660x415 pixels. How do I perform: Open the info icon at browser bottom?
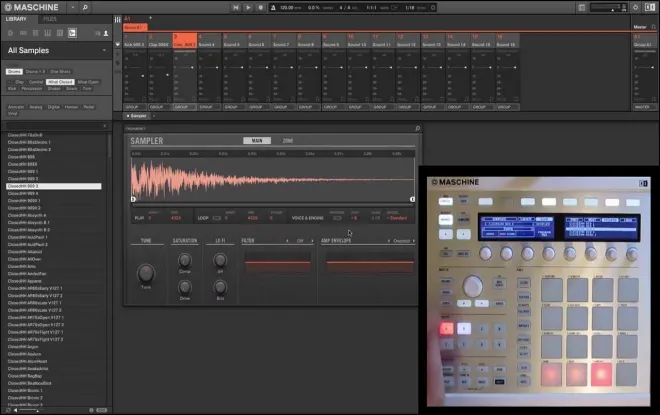pyautogui.click(x=91, y=410)
